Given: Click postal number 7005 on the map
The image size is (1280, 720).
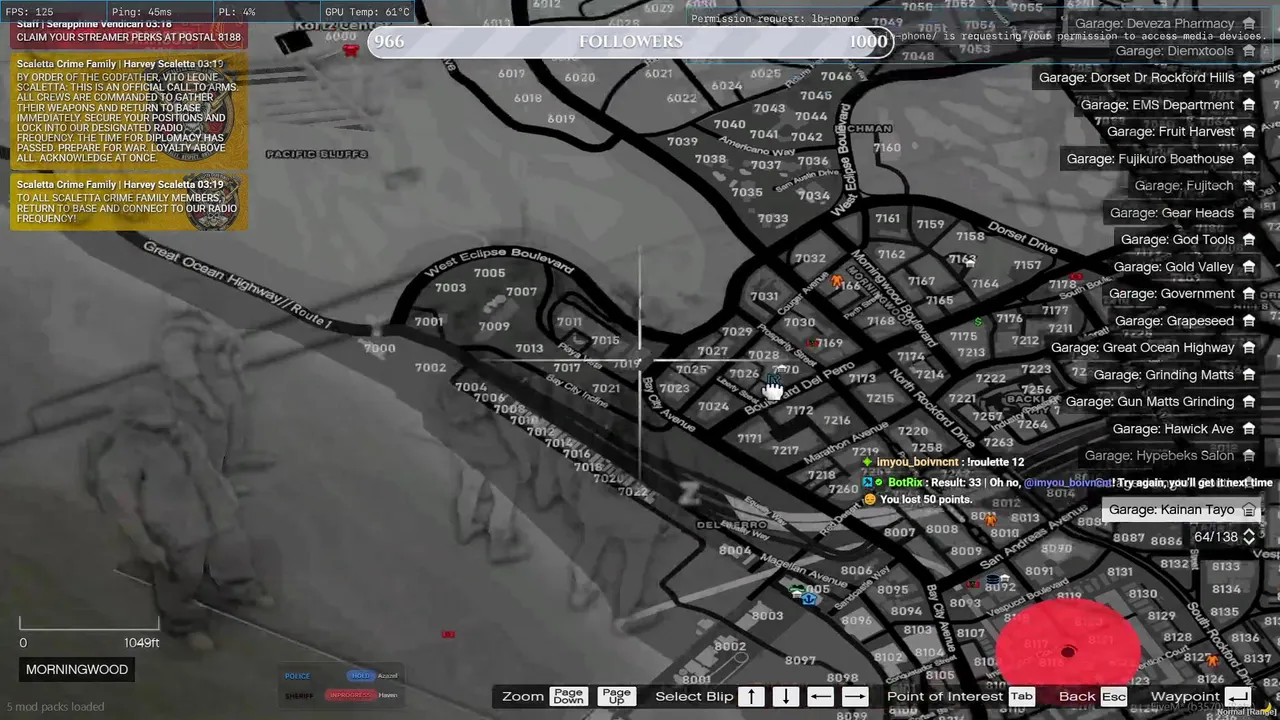Looking at the screenshot, I should tap(489, 273).
